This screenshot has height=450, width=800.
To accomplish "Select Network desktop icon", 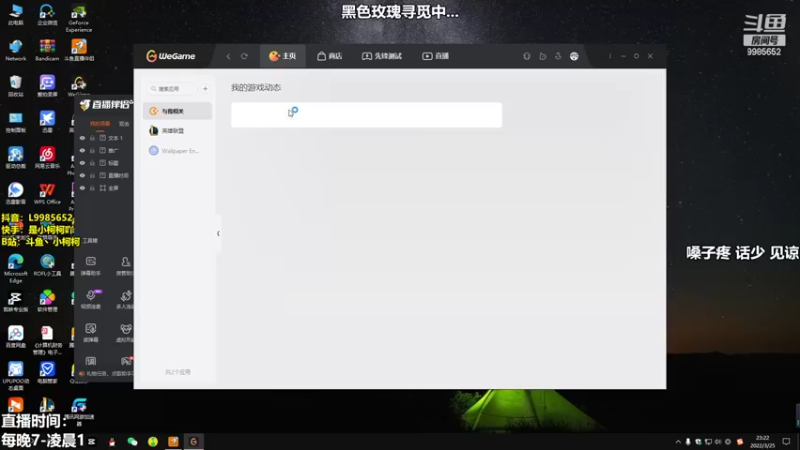I will [15, 51].
